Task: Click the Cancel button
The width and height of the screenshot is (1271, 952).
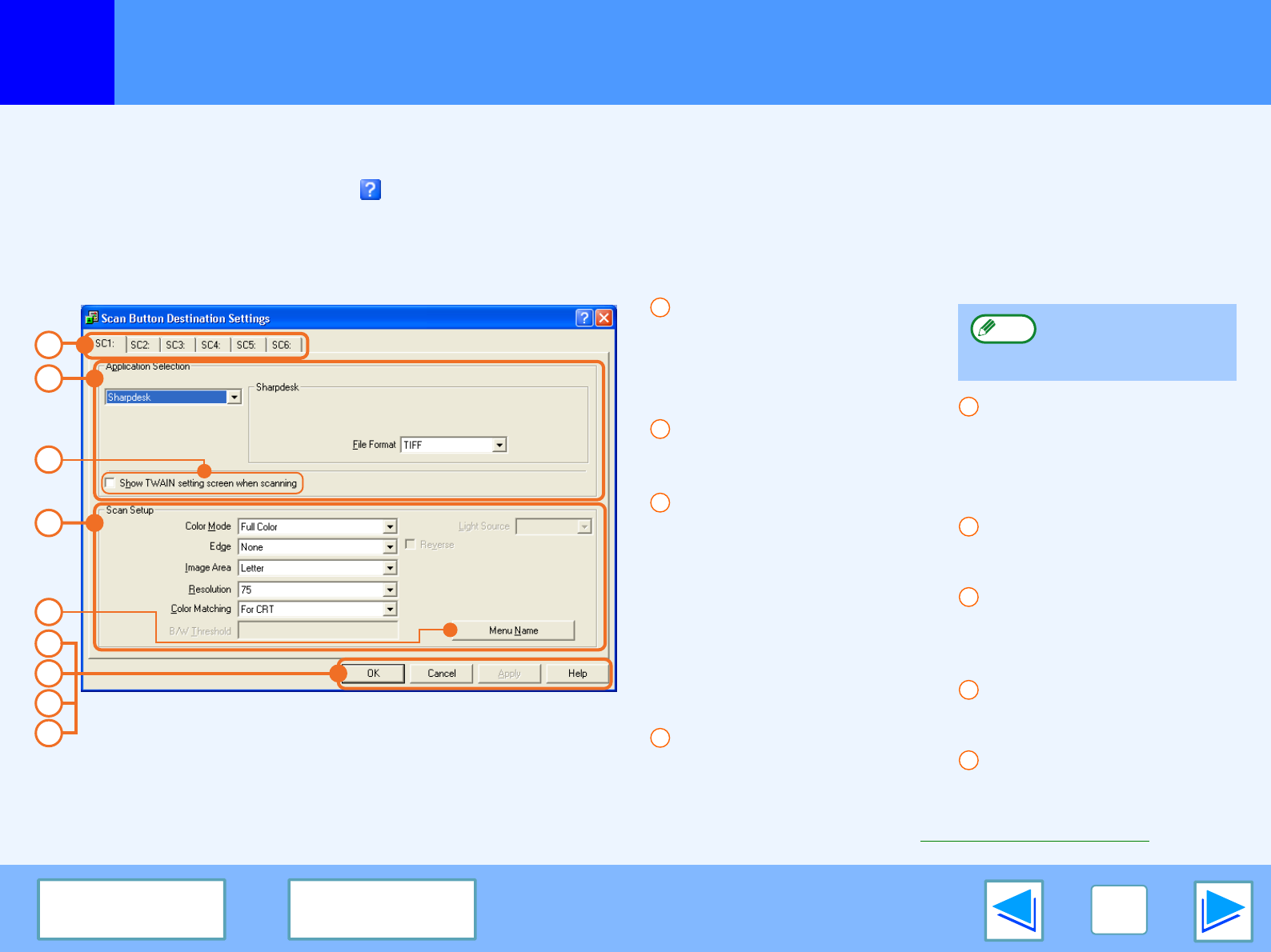Action: (441, 674)
